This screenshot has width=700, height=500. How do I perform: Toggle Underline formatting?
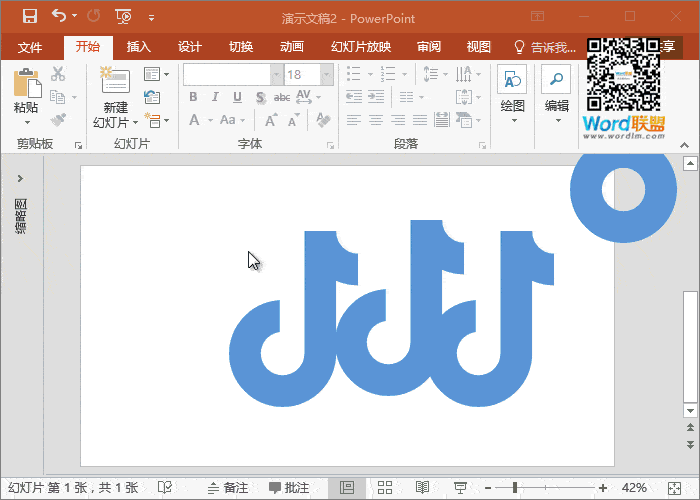point(238,97)
